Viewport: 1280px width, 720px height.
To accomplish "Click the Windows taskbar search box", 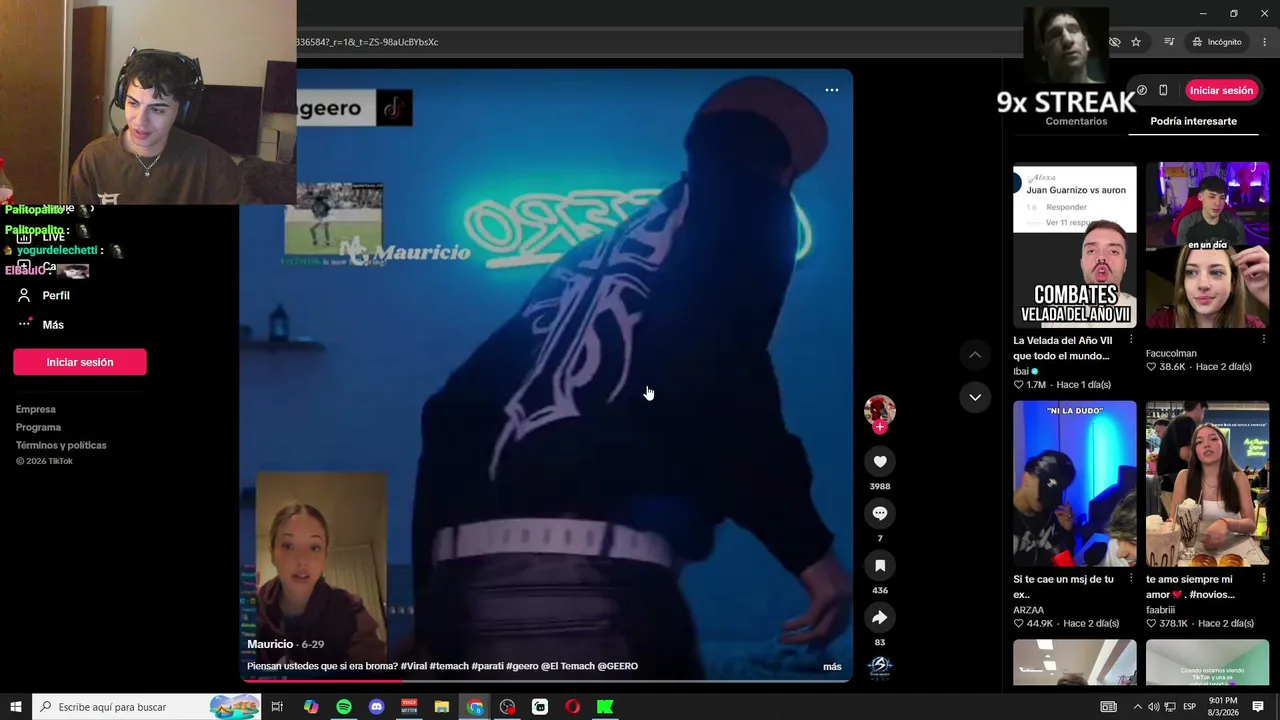I will (146, 707).
